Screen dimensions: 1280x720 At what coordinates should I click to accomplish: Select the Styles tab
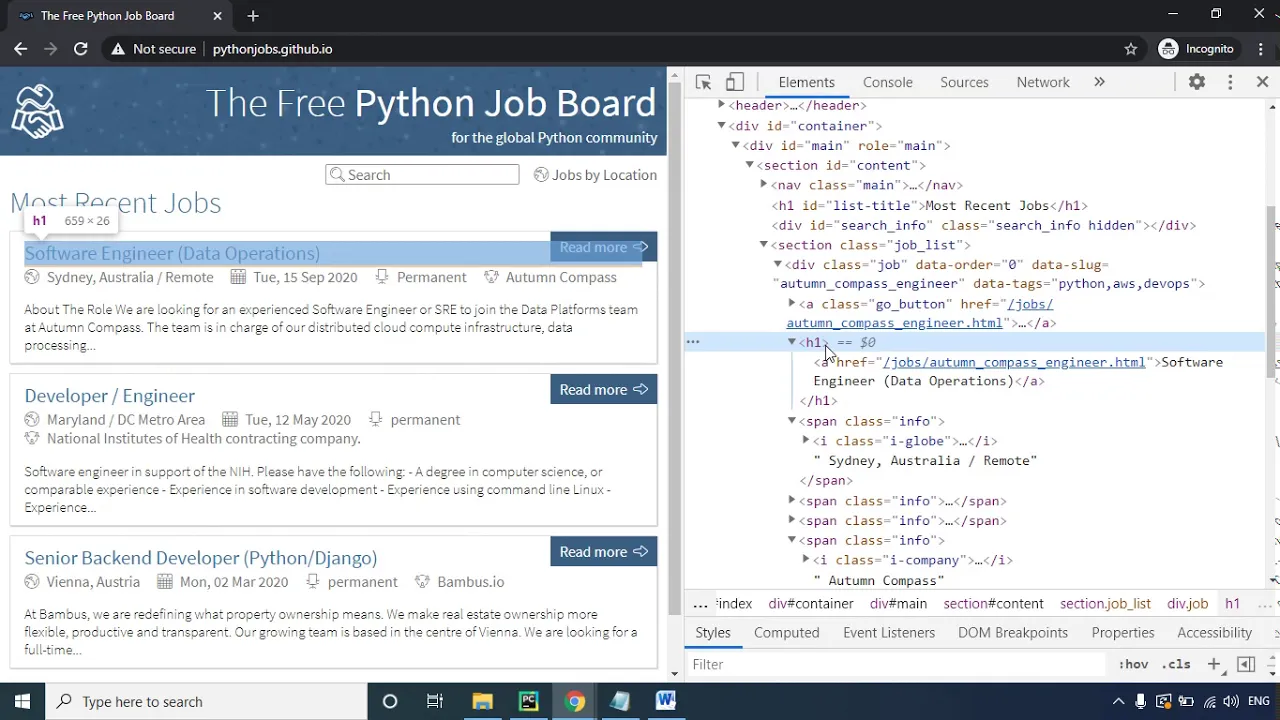tap(713, 632)
